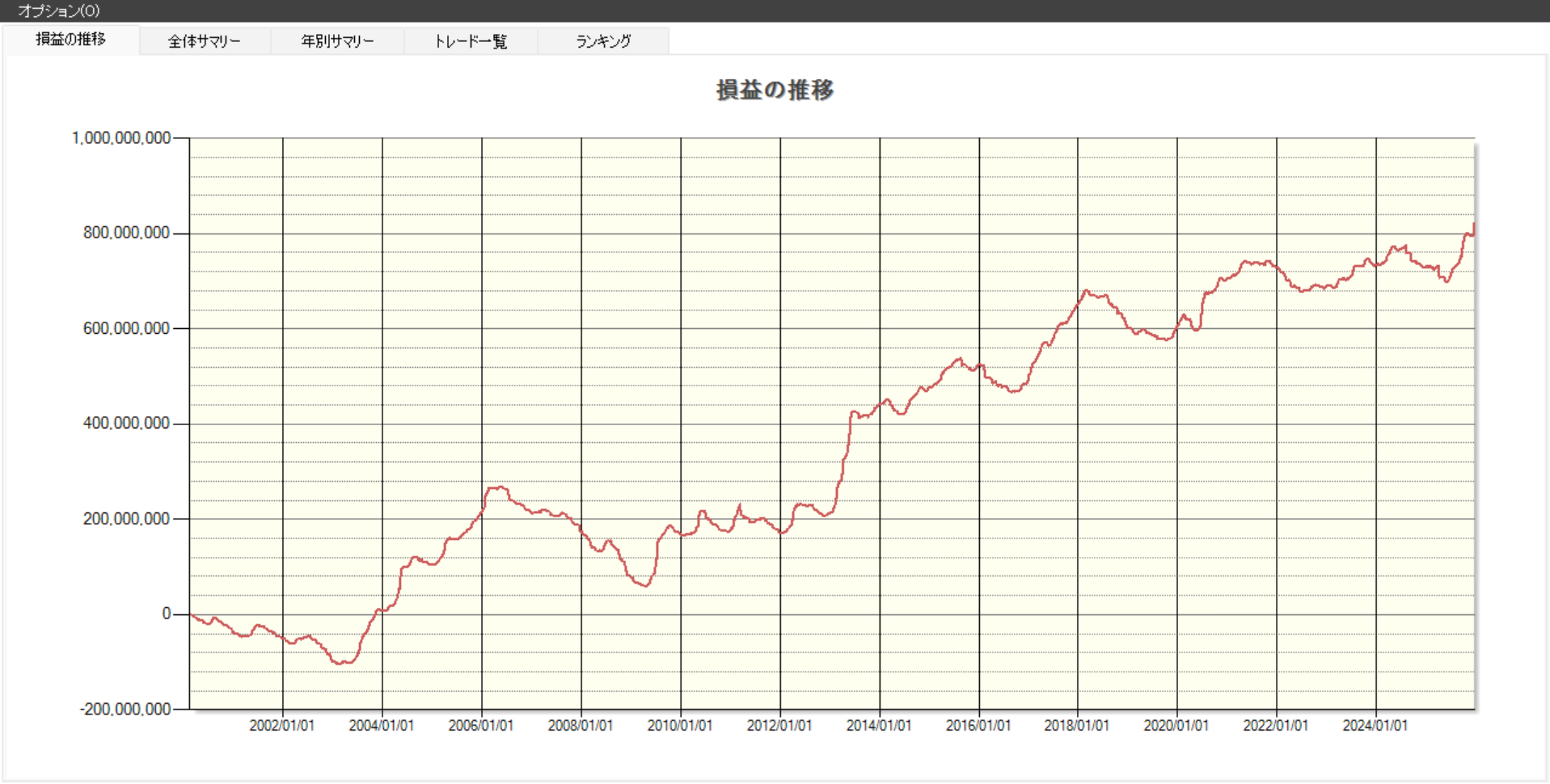Image resolution: width=1550 pixels, height=784 pixels.
Task: Switch to the 全体サマリー tab
Action: click(x=204, y=41)
